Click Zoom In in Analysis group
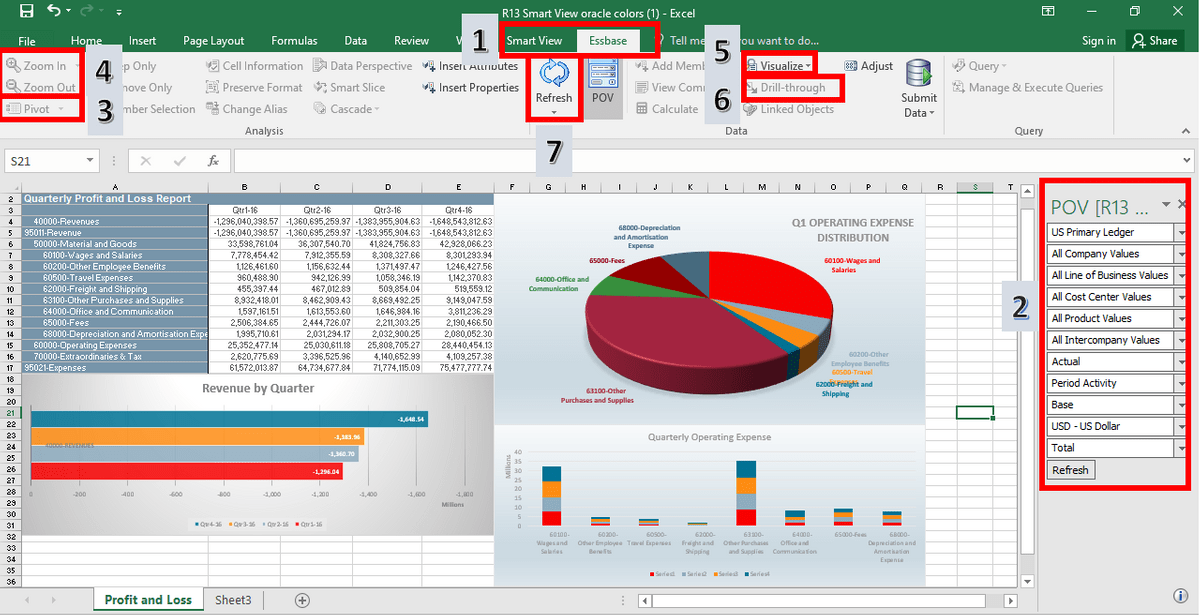Image resolution: width=1200 pixels, height=615 pixels. (37, 66)
